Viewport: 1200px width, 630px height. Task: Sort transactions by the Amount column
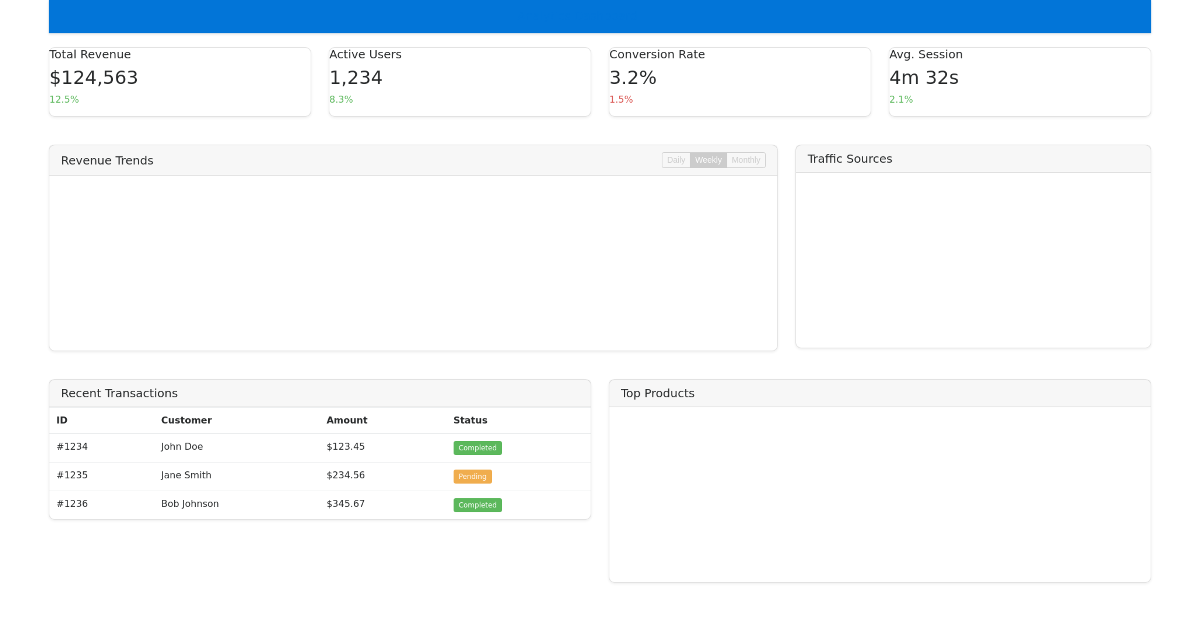pos(346,419)
